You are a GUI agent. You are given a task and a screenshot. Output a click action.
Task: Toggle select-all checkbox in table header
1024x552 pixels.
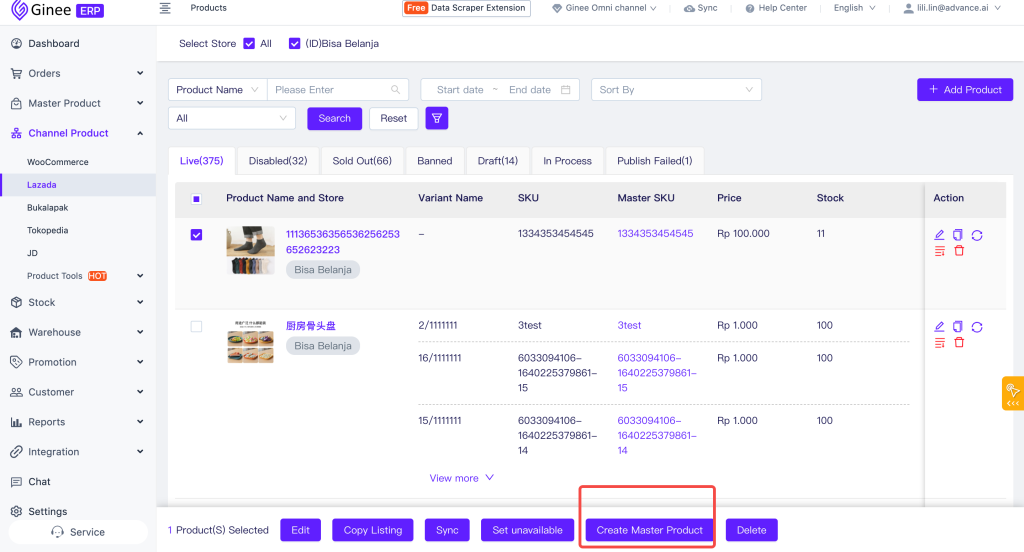tap(196, 199)
